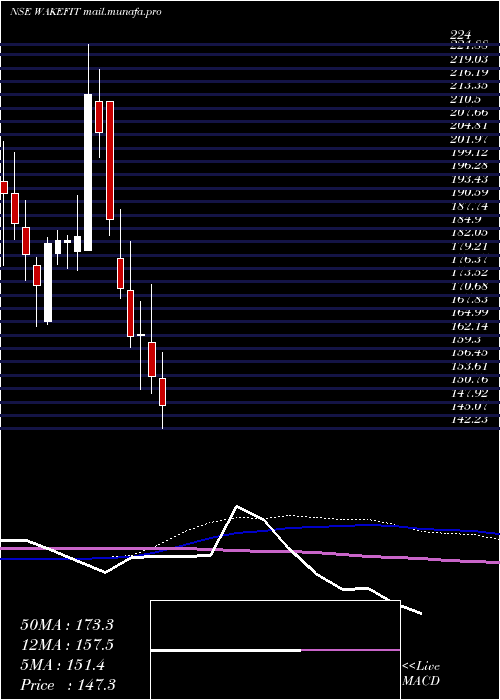Click the Price : 147.3 readout

coord(68,685)
